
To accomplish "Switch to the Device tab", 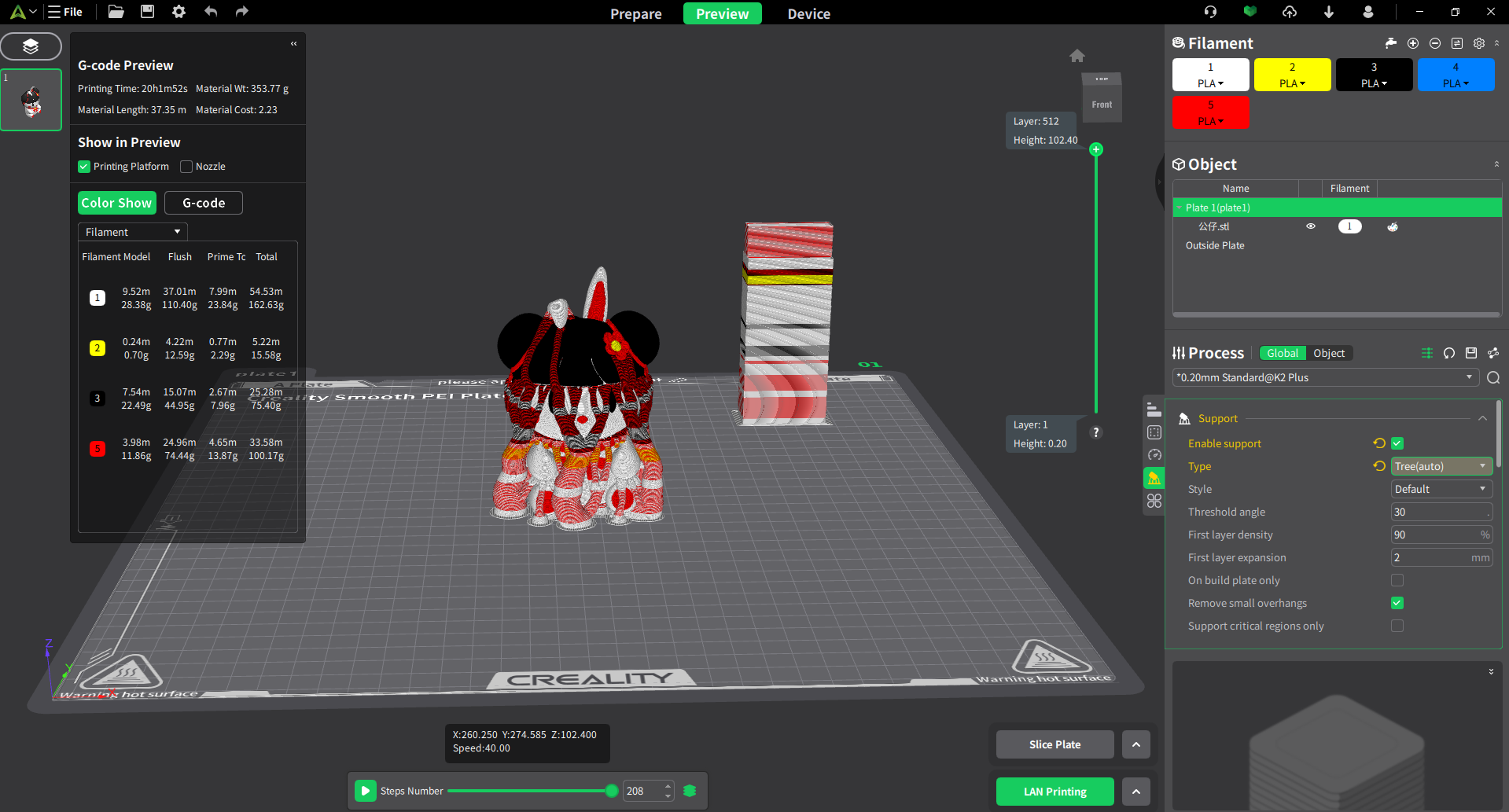I will [808, 14].
